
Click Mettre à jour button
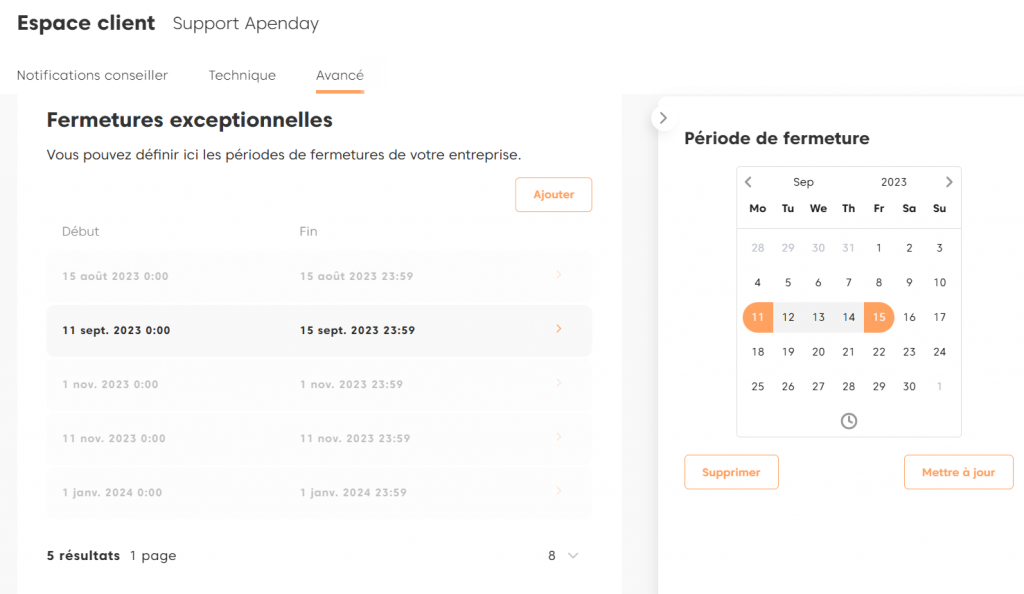958,472
